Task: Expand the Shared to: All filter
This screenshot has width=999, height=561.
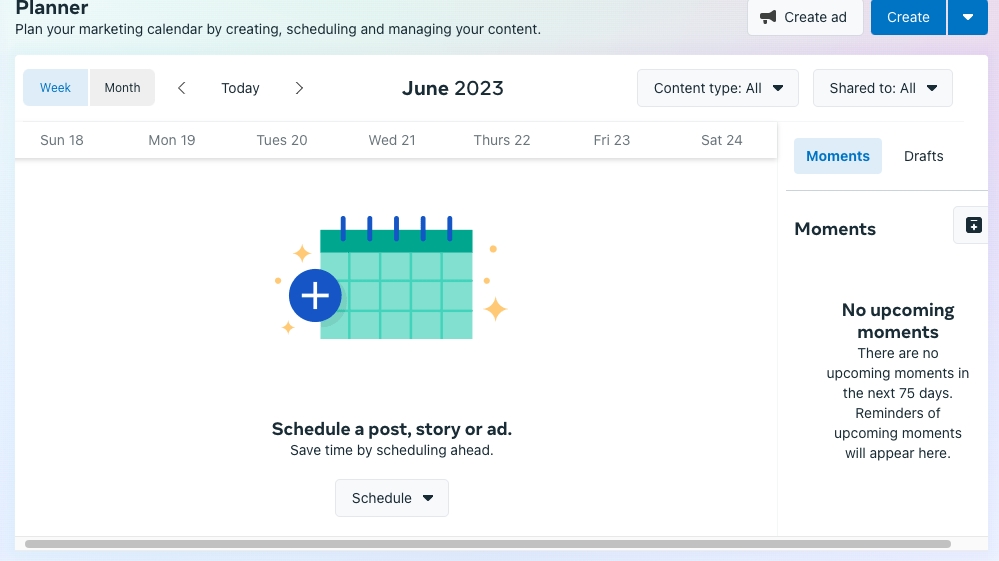Action: (x=882, y=88)
